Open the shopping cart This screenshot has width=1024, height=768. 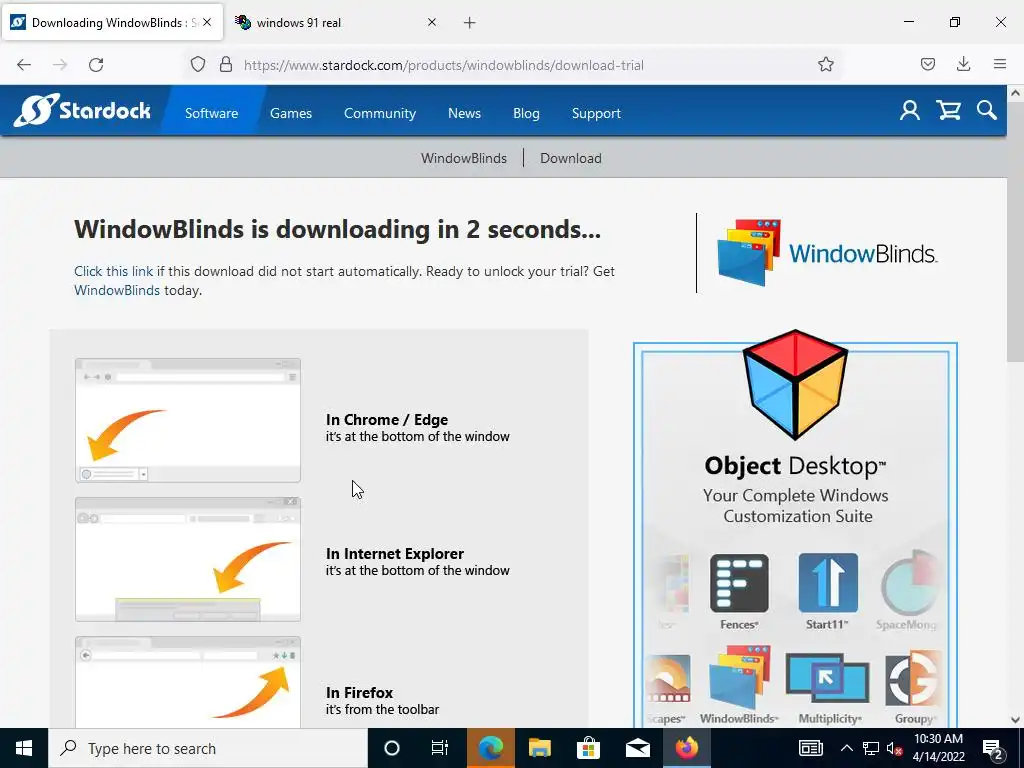pyautogui.click(x=949, y=110)
